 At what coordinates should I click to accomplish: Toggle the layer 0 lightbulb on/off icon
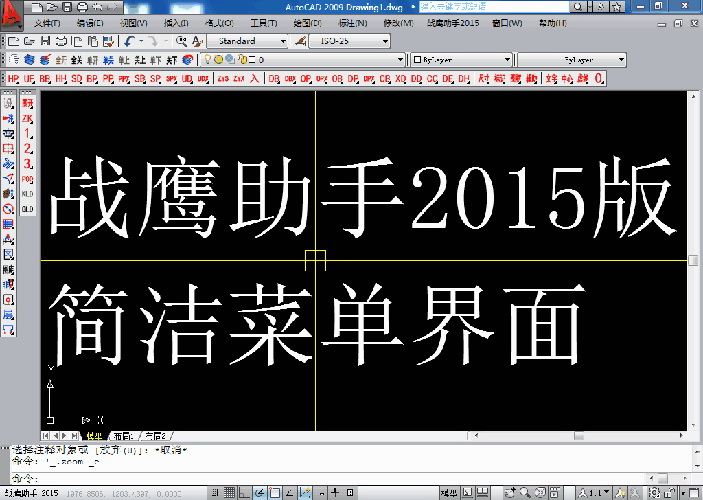207,59
